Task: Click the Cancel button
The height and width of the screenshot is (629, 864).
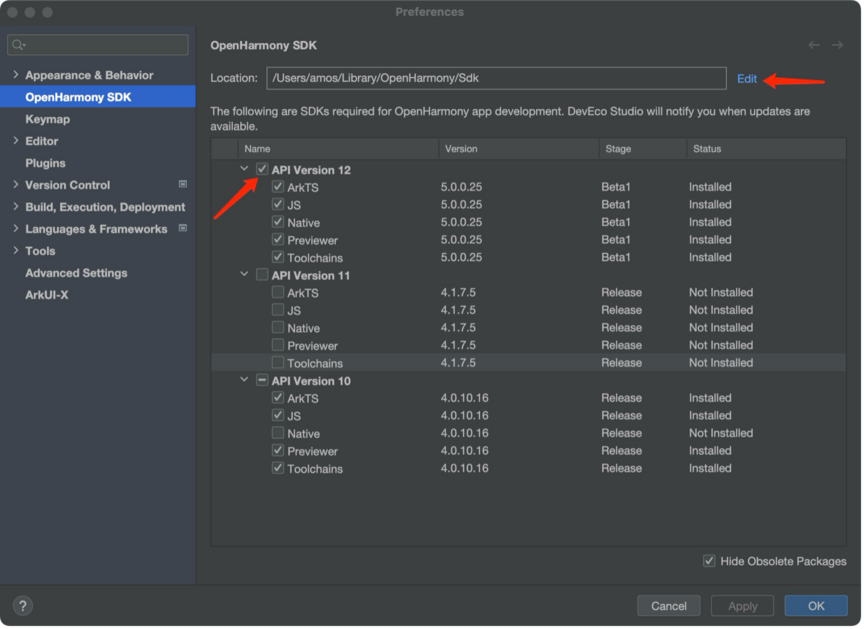Action: [668, 606]
